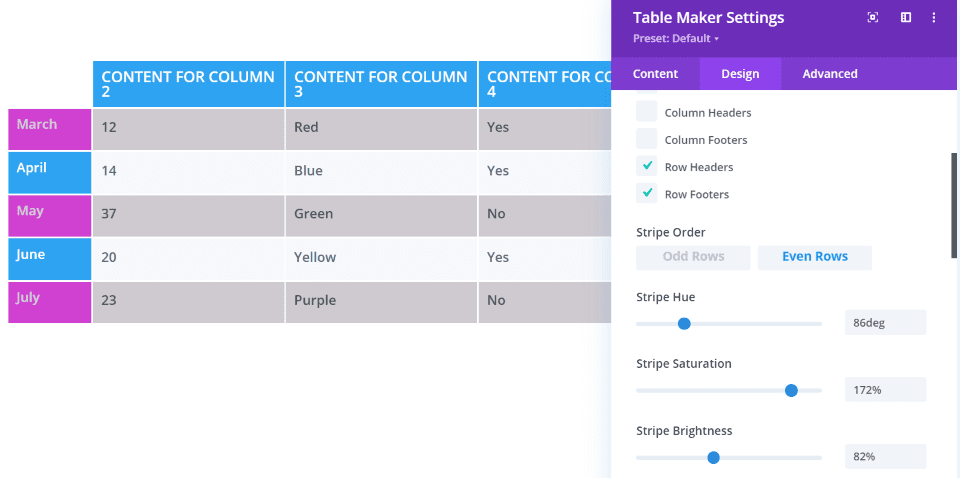
Task: Click the Stripe Saturation 172% value field
Action: click(885, 390)
